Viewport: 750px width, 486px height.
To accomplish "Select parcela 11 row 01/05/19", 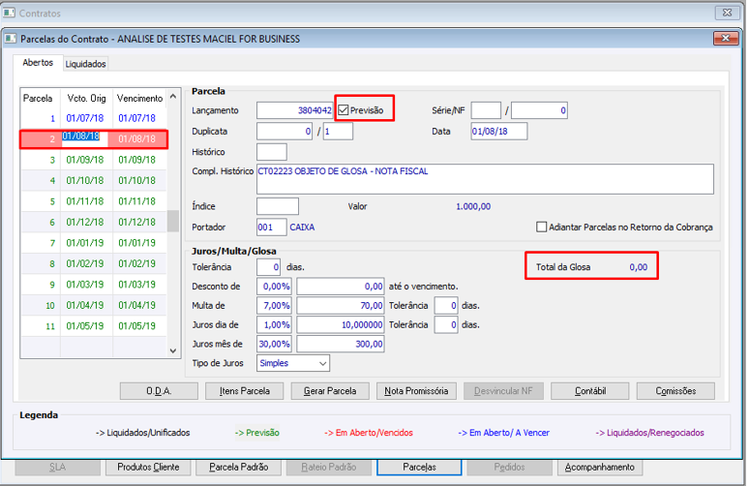I will (94, 326).
